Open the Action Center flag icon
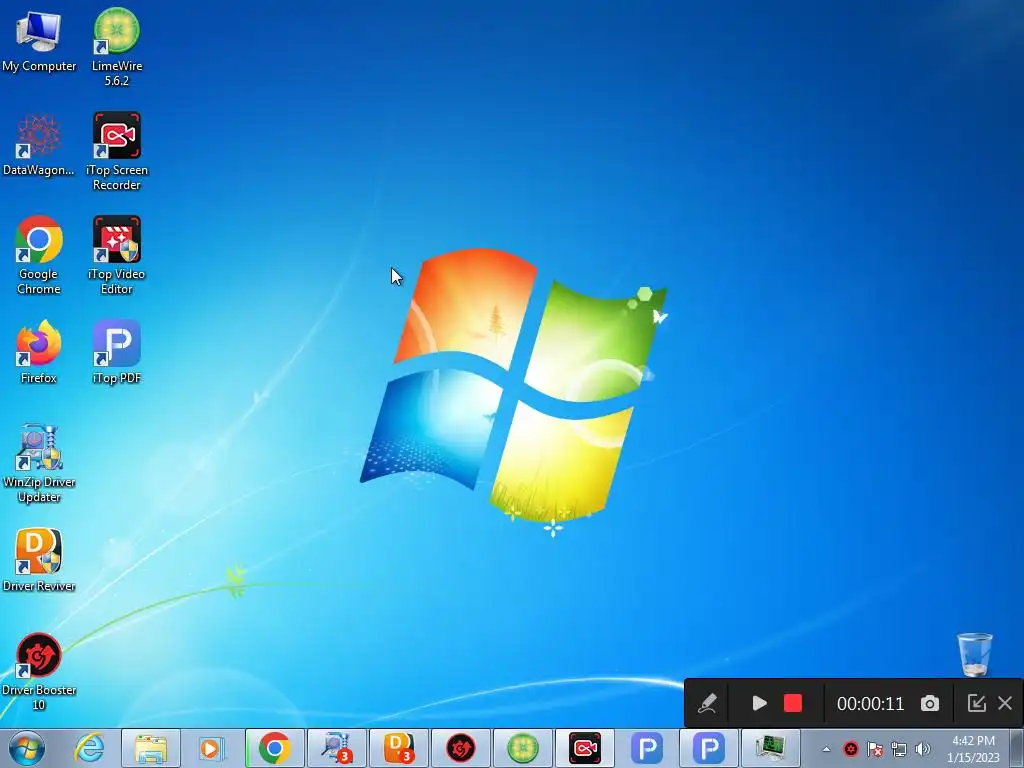Screen dimensions: 1024x768 click(x=875, y=749)
